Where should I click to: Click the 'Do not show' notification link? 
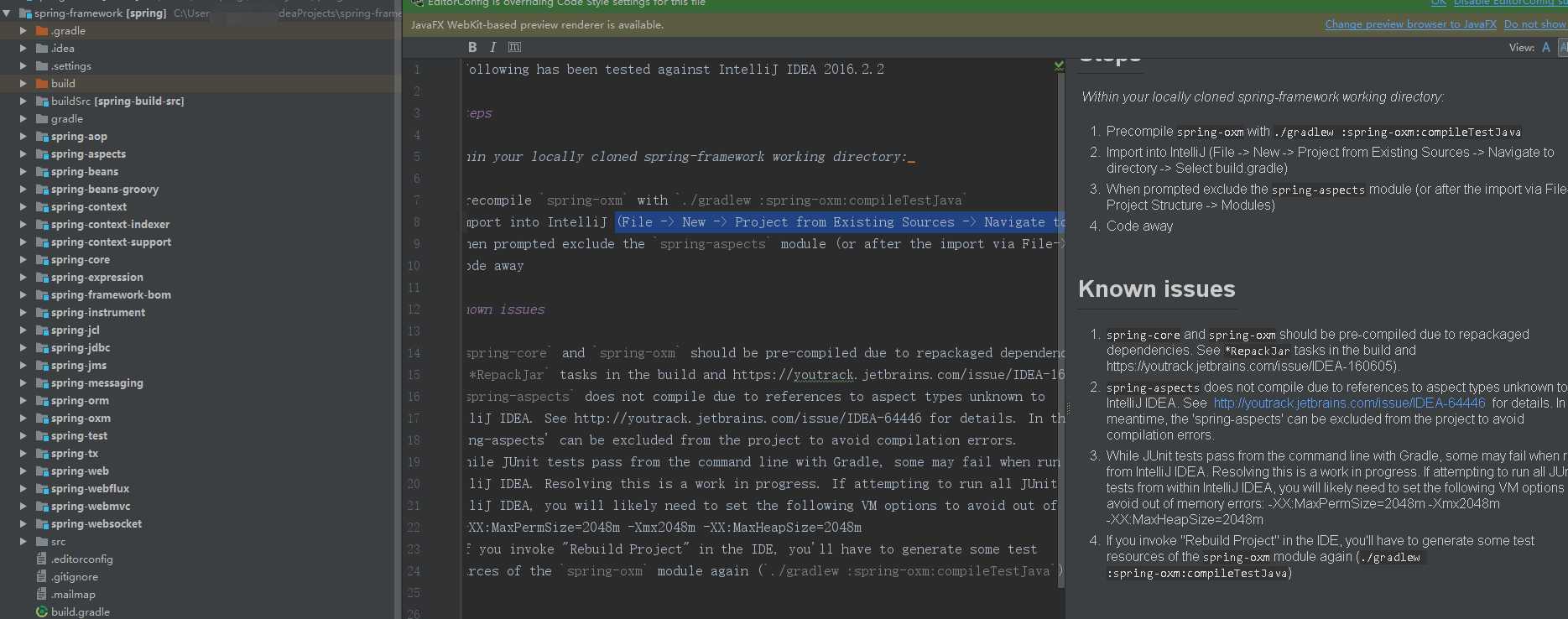(1534, 24)
